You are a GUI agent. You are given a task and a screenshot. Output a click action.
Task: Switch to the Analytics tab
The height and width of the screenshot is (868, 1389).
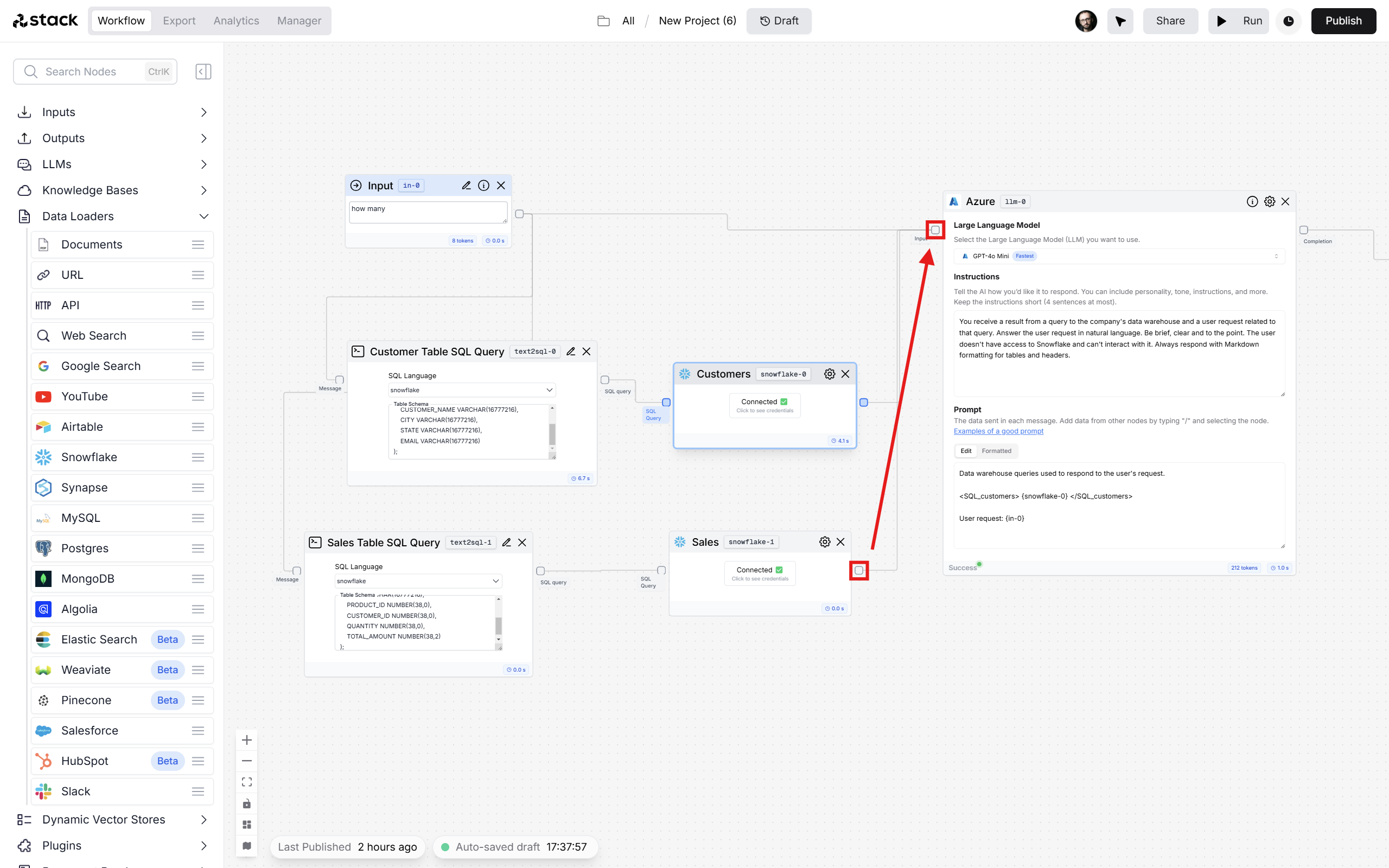point(236,21)
